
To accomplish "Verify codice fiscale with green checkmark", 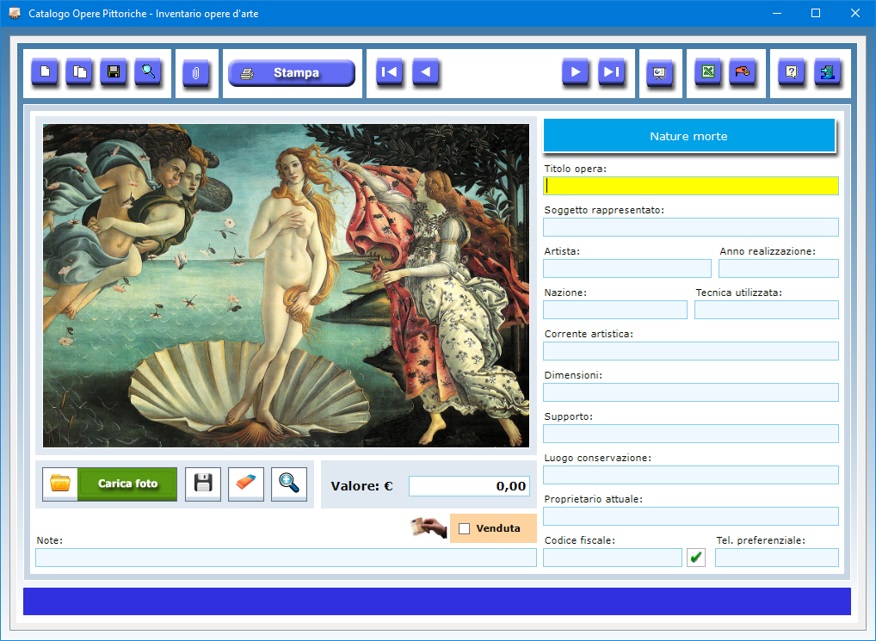I will coord(696,557).
